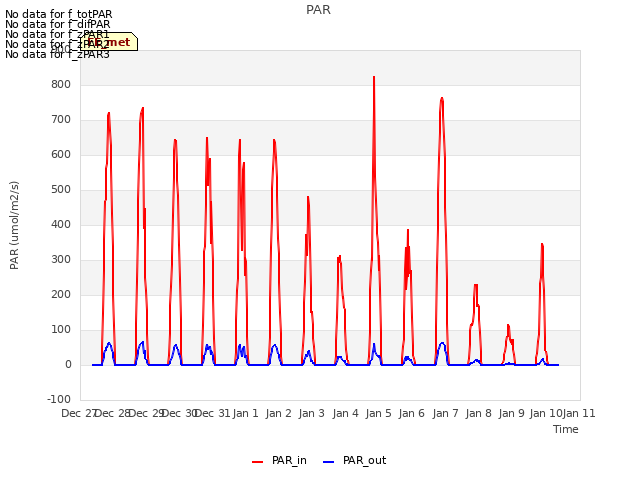Select the 'No data for f_totPAR' message
640x480 pixels.
(58, 14)
